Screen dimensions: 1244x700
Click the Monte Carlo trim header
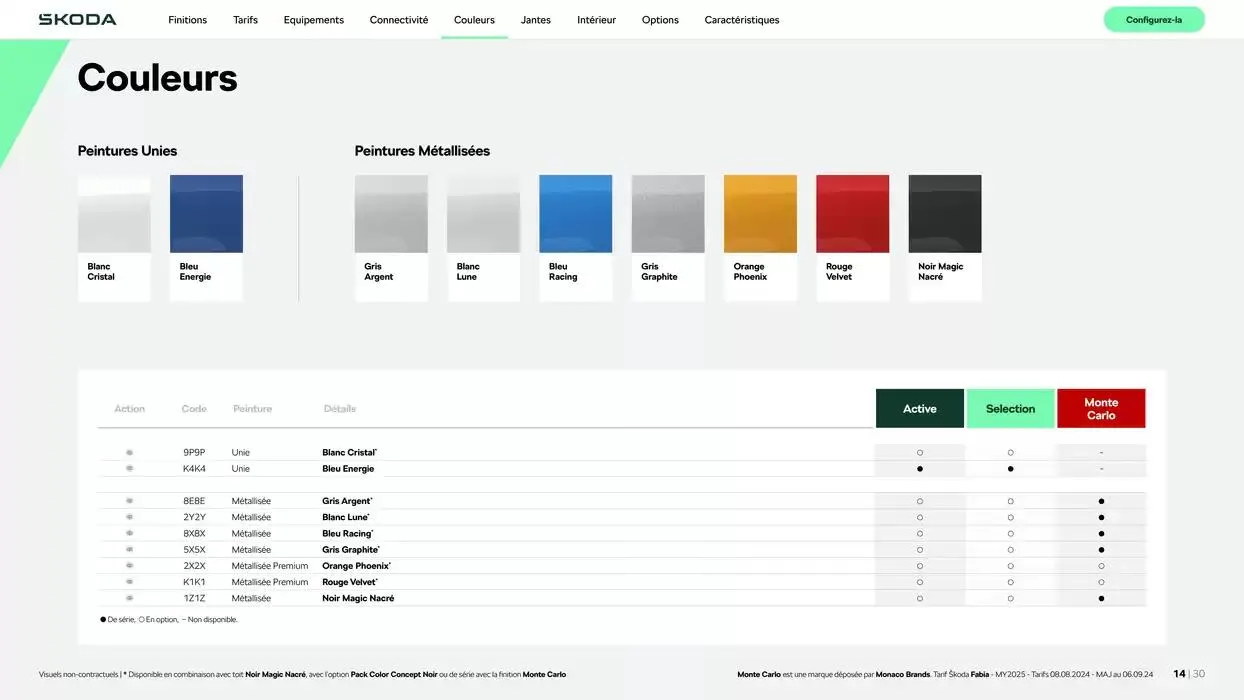[1101, 409]
